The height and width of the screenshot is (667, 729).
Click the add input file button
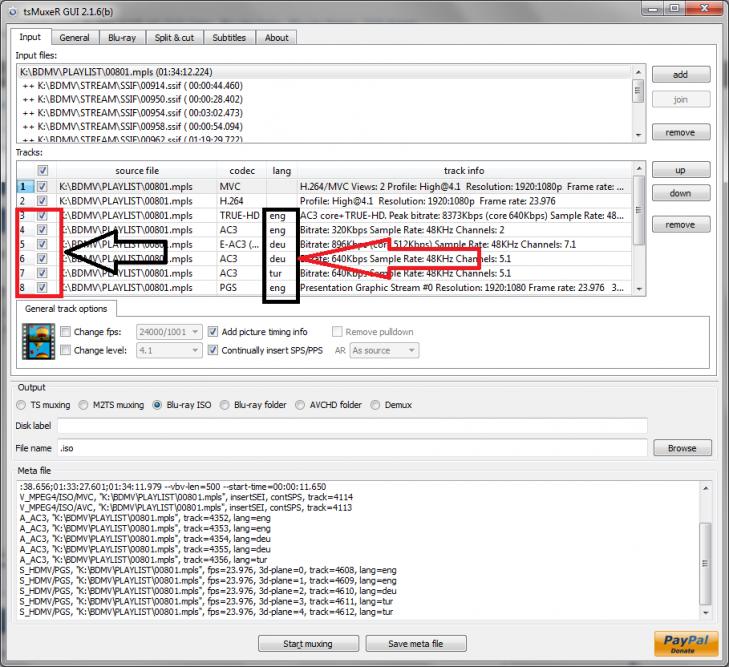[x=680, y=75]
